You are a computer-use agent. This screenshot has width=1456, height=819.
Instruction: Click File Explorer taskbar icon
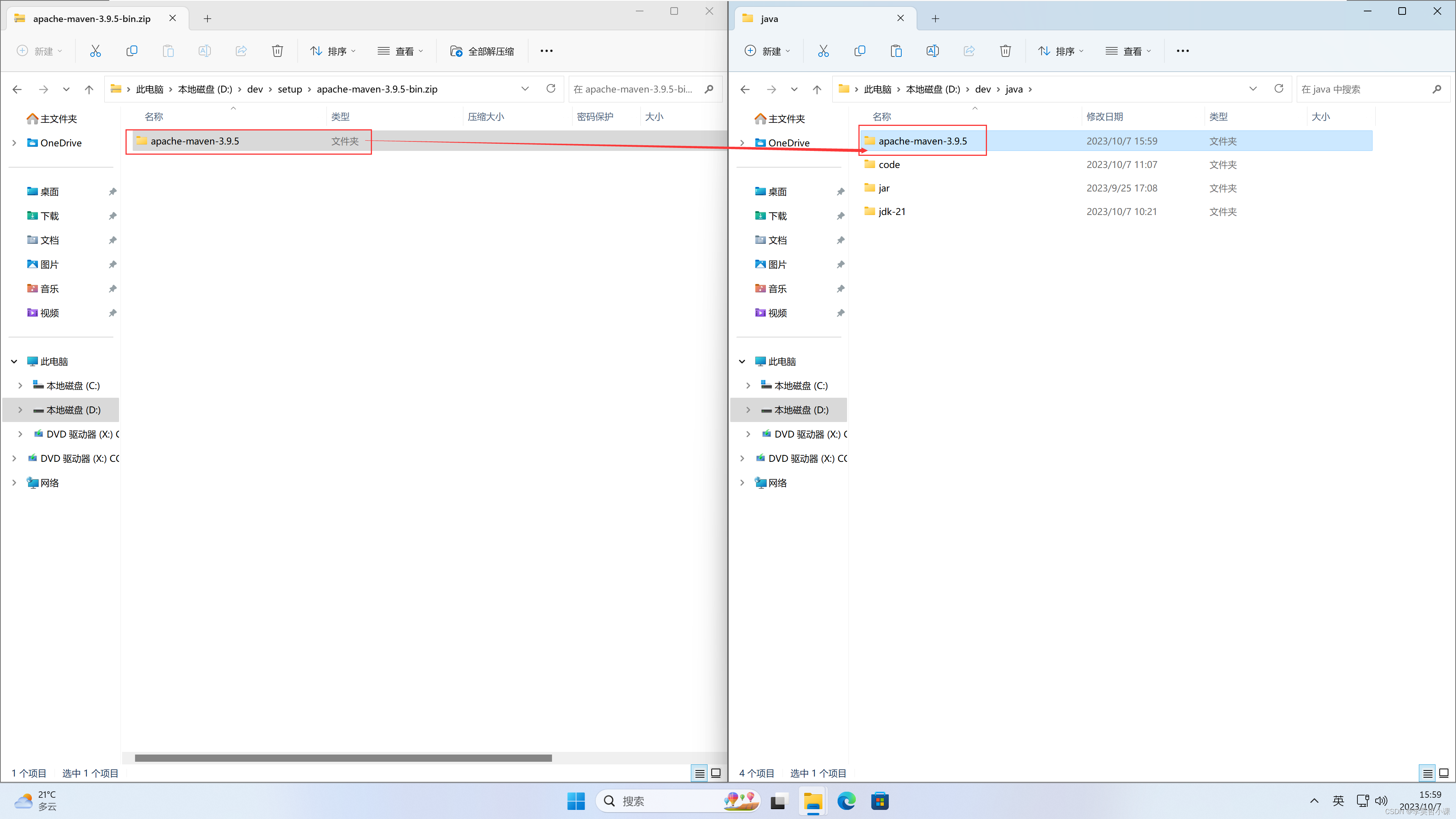coord(813,801)
